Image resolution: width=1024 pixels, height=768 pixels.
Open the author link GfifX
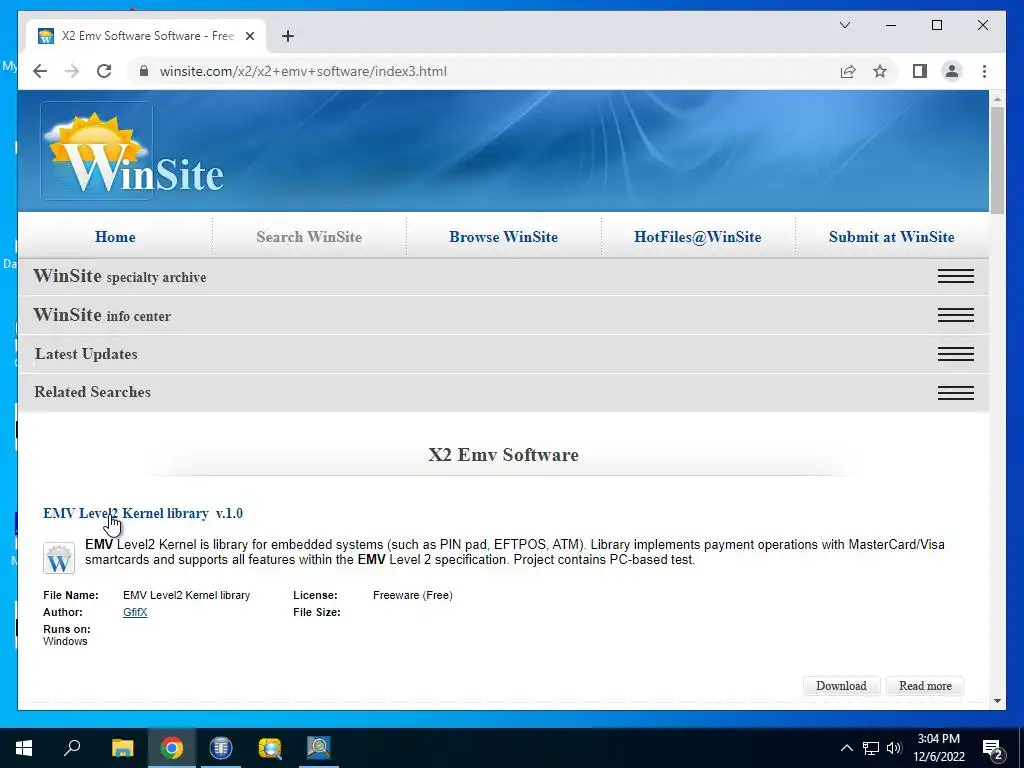[x=135, y=612]
